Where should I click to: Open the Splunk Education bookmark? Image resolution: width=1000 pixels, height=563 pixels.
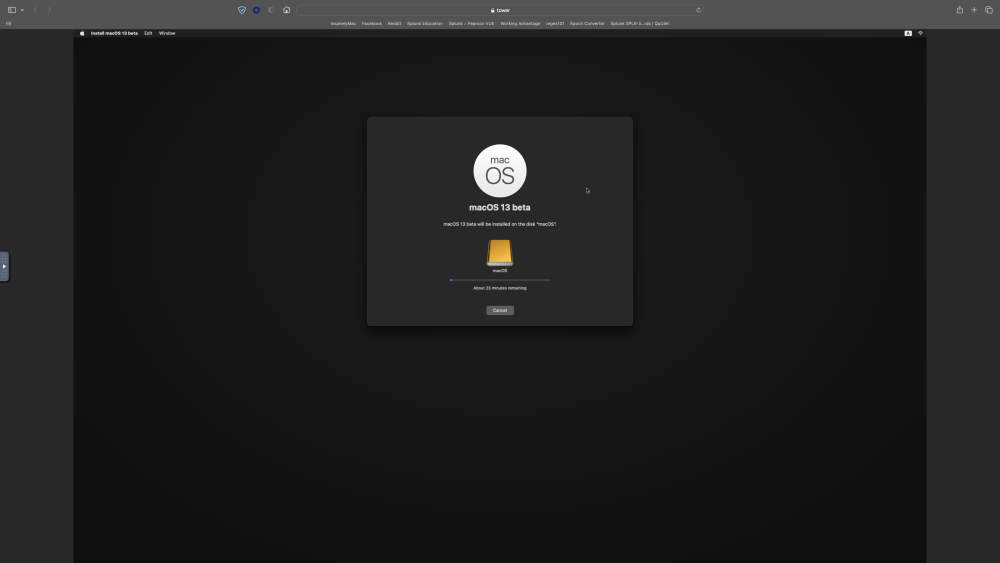425,24
